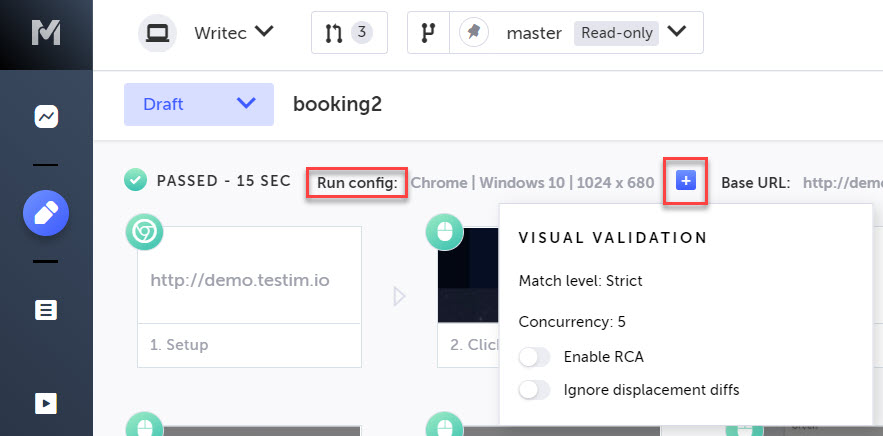Click the Run config label
This screenshot has height=436, width=883.
pos(357,182)
